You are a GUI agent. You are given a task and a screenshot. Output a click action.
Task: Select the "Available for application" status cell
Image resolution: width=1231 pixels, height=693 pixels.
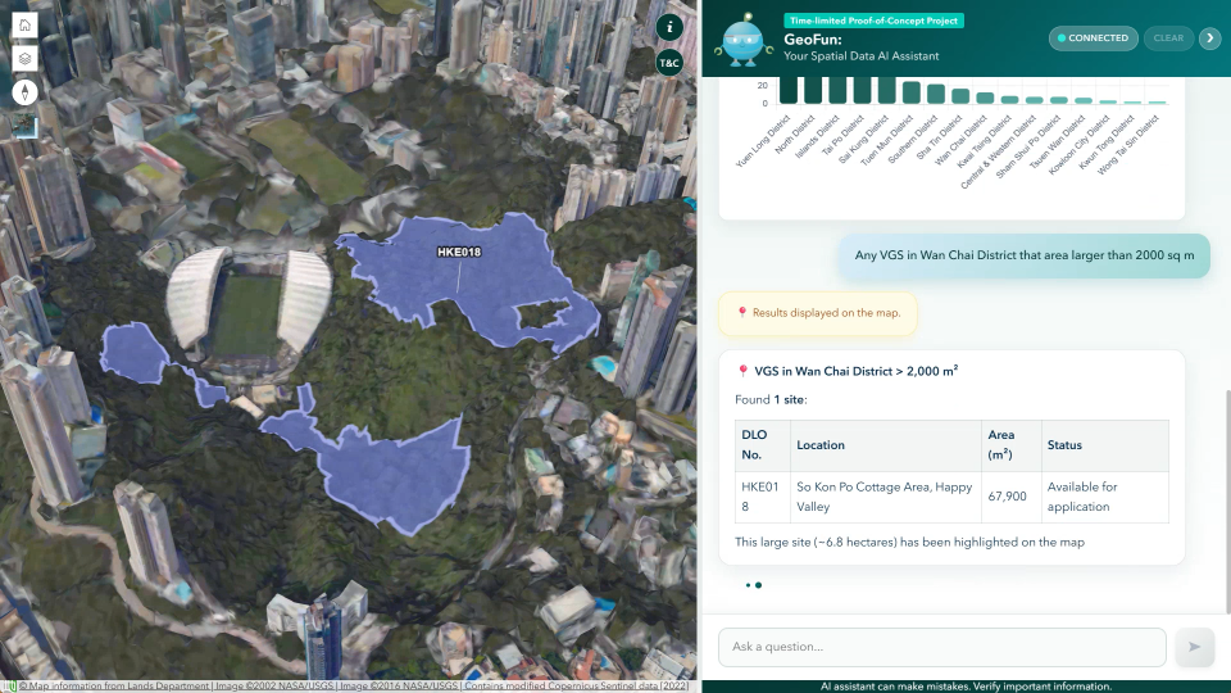[x=1105, y=497]
